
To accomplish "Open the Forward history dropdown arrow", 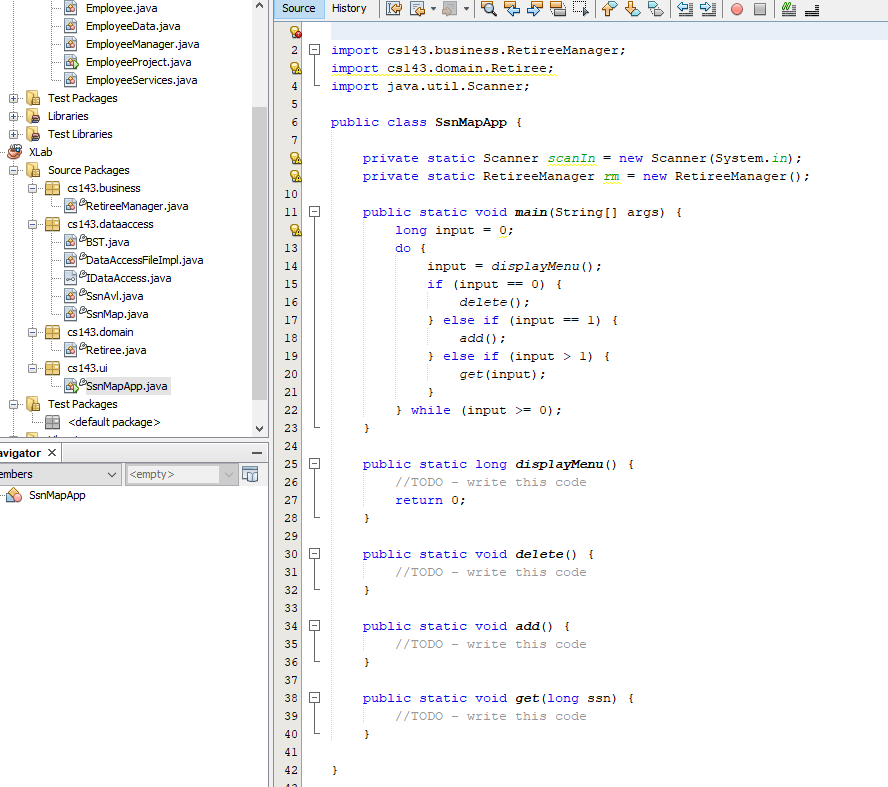I will click(466, 8).
